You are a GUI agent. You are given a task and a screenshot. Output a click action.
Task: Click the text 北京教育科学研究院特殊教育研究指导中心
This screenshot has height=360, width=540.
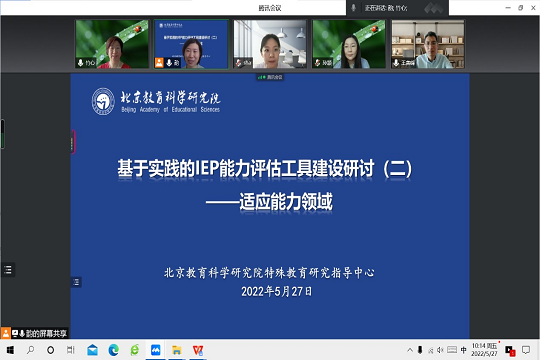pos(269,272)
